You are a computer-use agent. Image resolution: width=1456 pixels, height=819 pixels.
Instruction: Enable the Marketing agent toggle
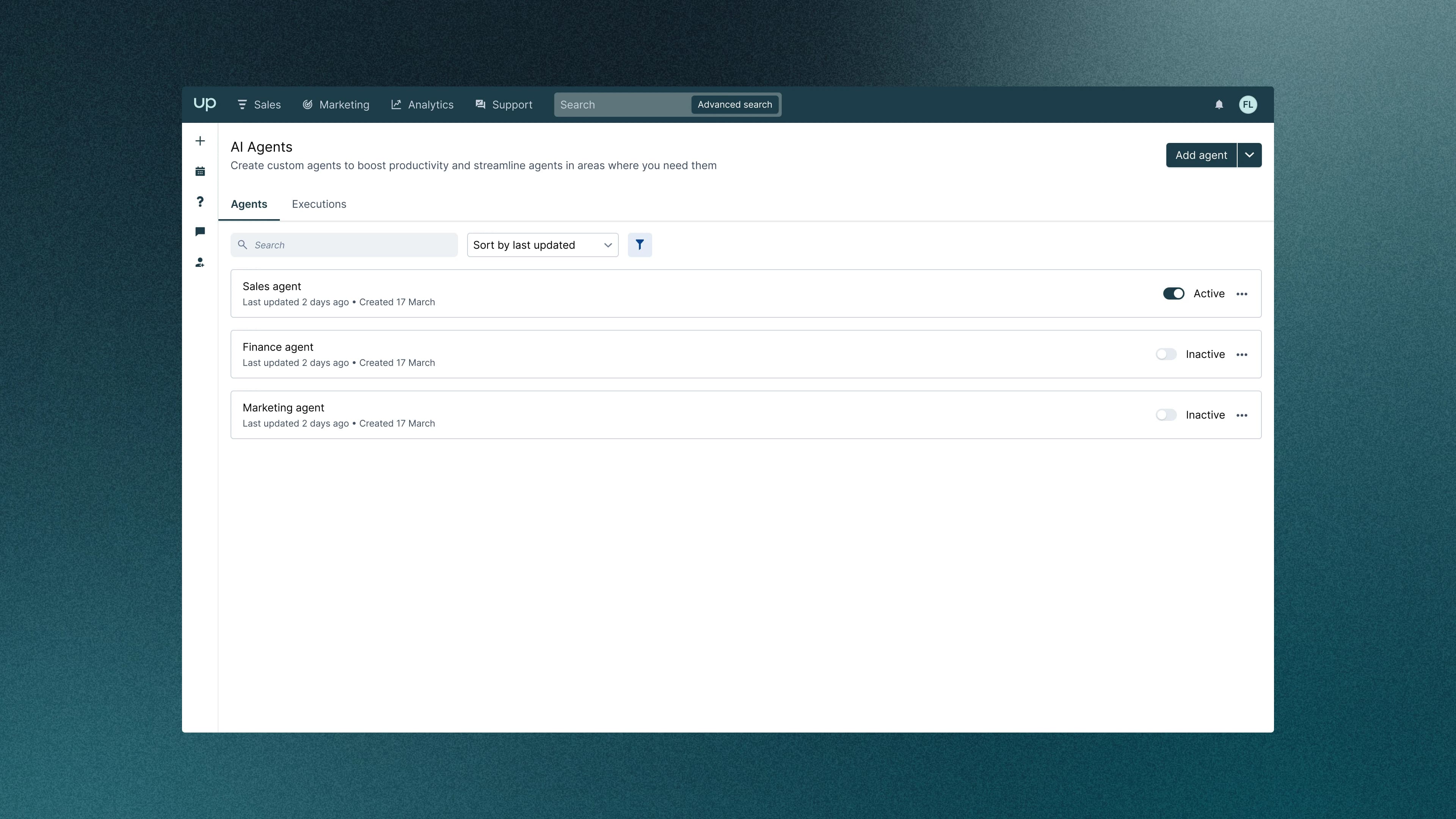click(1166, 414)
